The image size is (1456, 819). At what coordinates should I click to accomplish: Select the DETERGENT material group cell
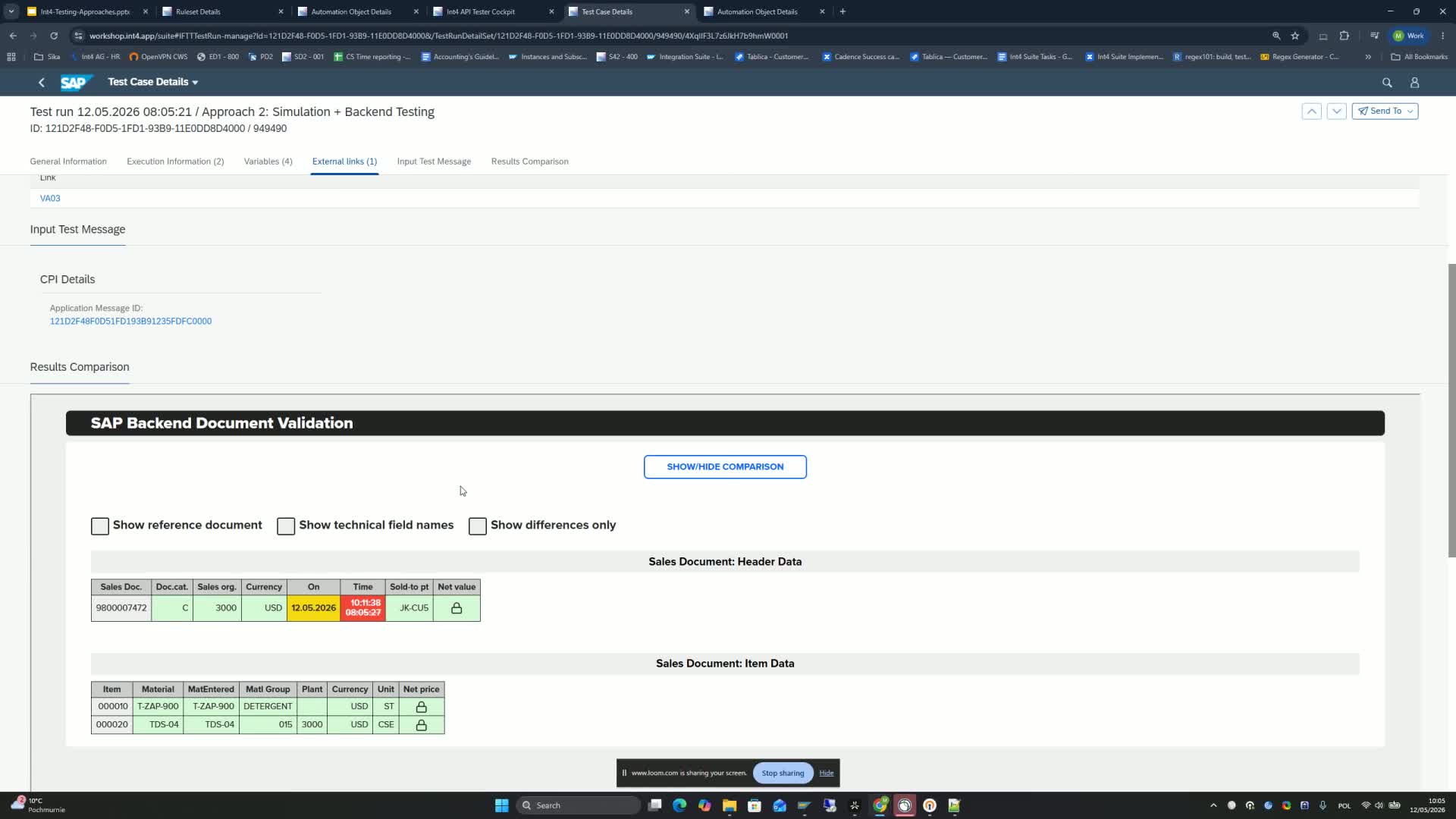point(268,707)
